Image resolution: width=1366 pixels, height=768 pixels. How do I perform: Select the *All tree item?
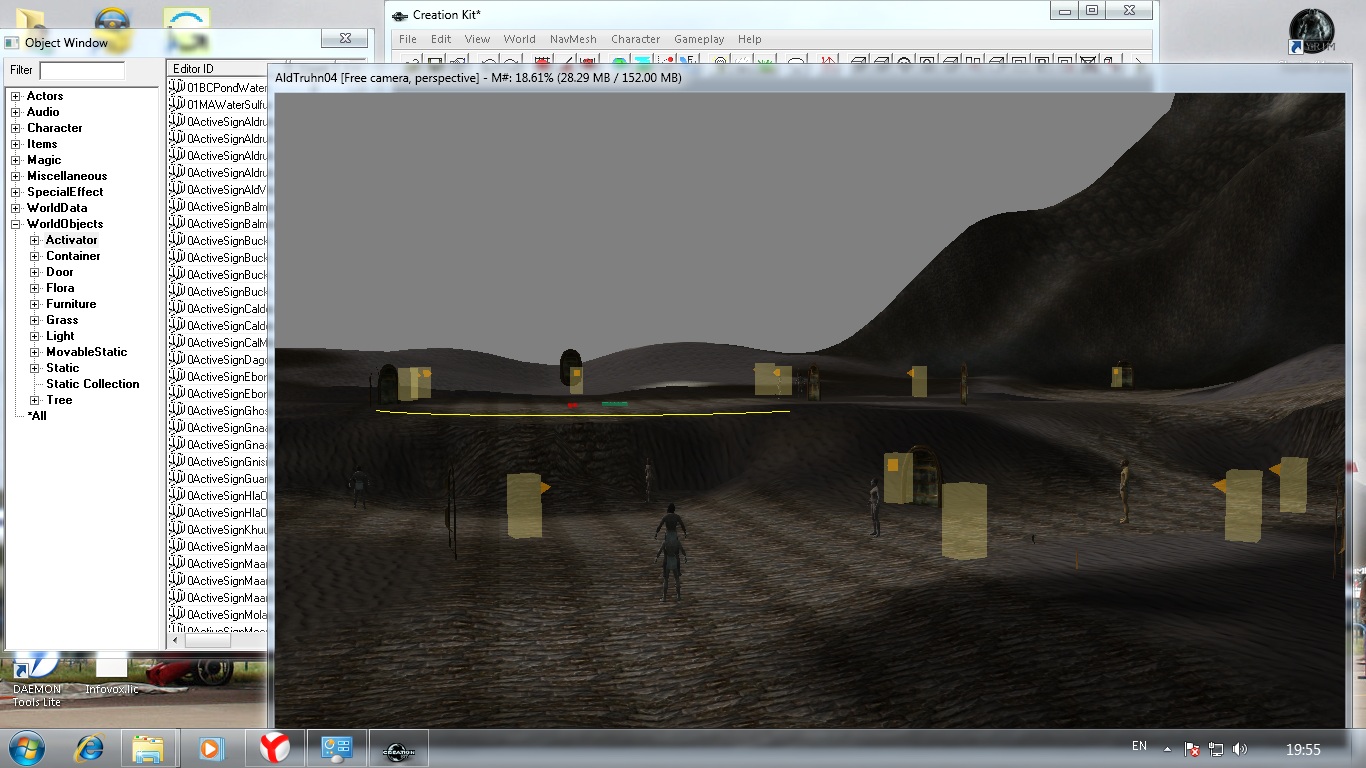pyautogui.click(x=37, y=416)
